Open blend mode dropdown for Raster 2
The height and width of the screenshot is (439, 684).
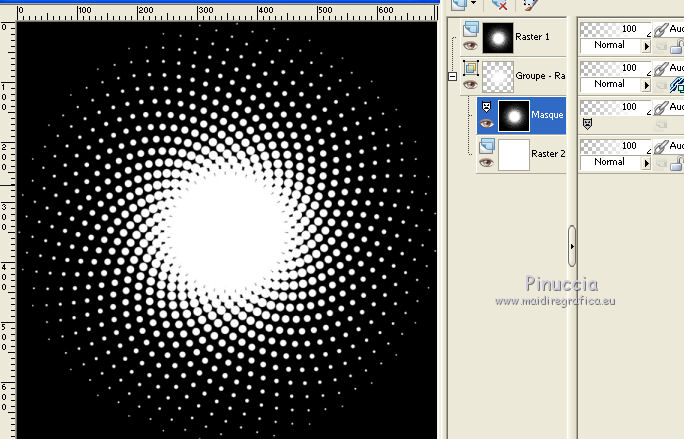tap(646, 163)
